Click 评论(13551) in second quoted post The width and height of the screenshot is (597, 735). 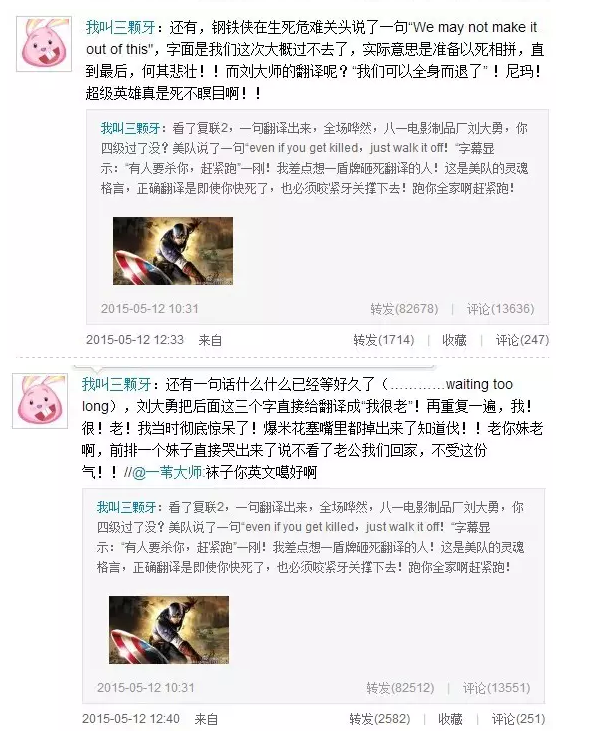[496, 688]
